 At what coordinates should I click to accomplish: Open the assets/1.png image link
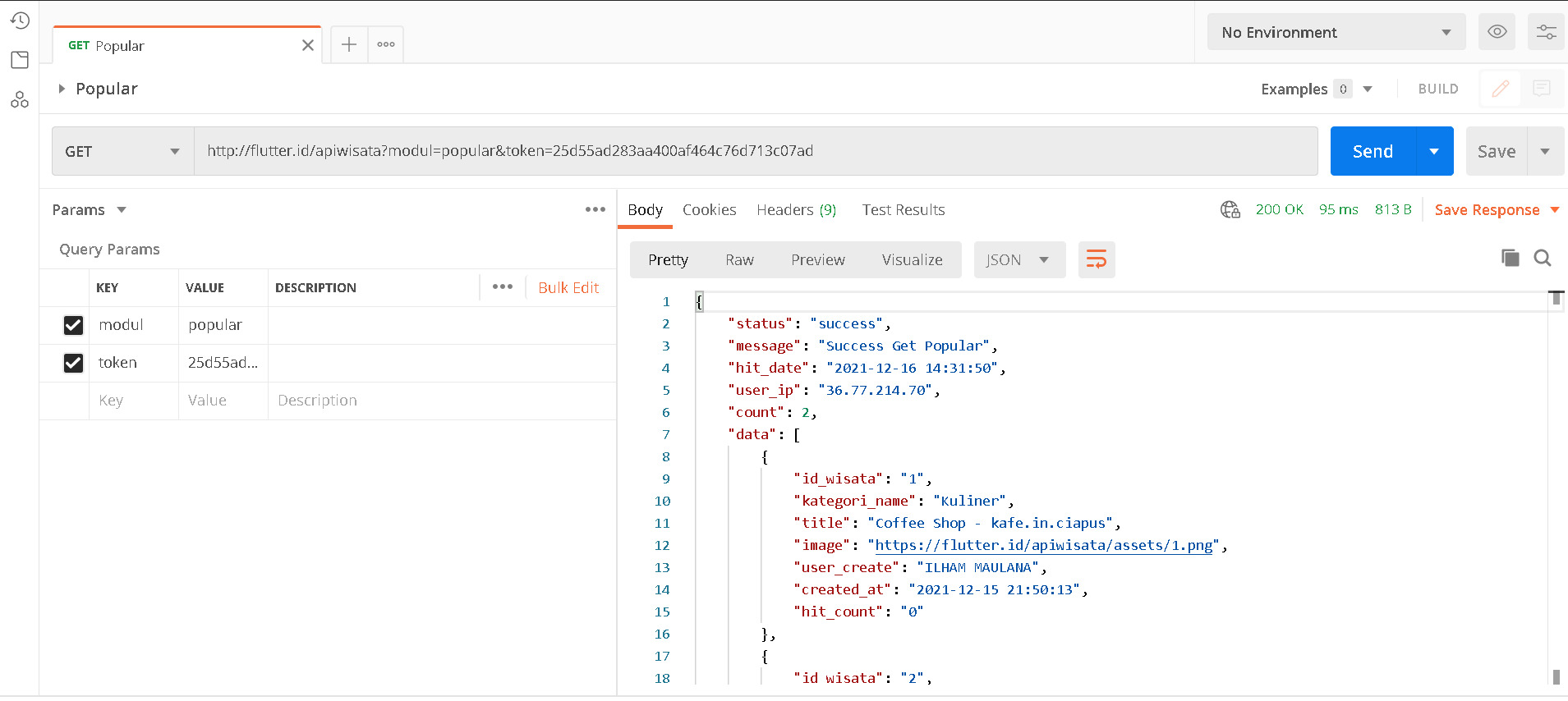[x=1043, y=545]
